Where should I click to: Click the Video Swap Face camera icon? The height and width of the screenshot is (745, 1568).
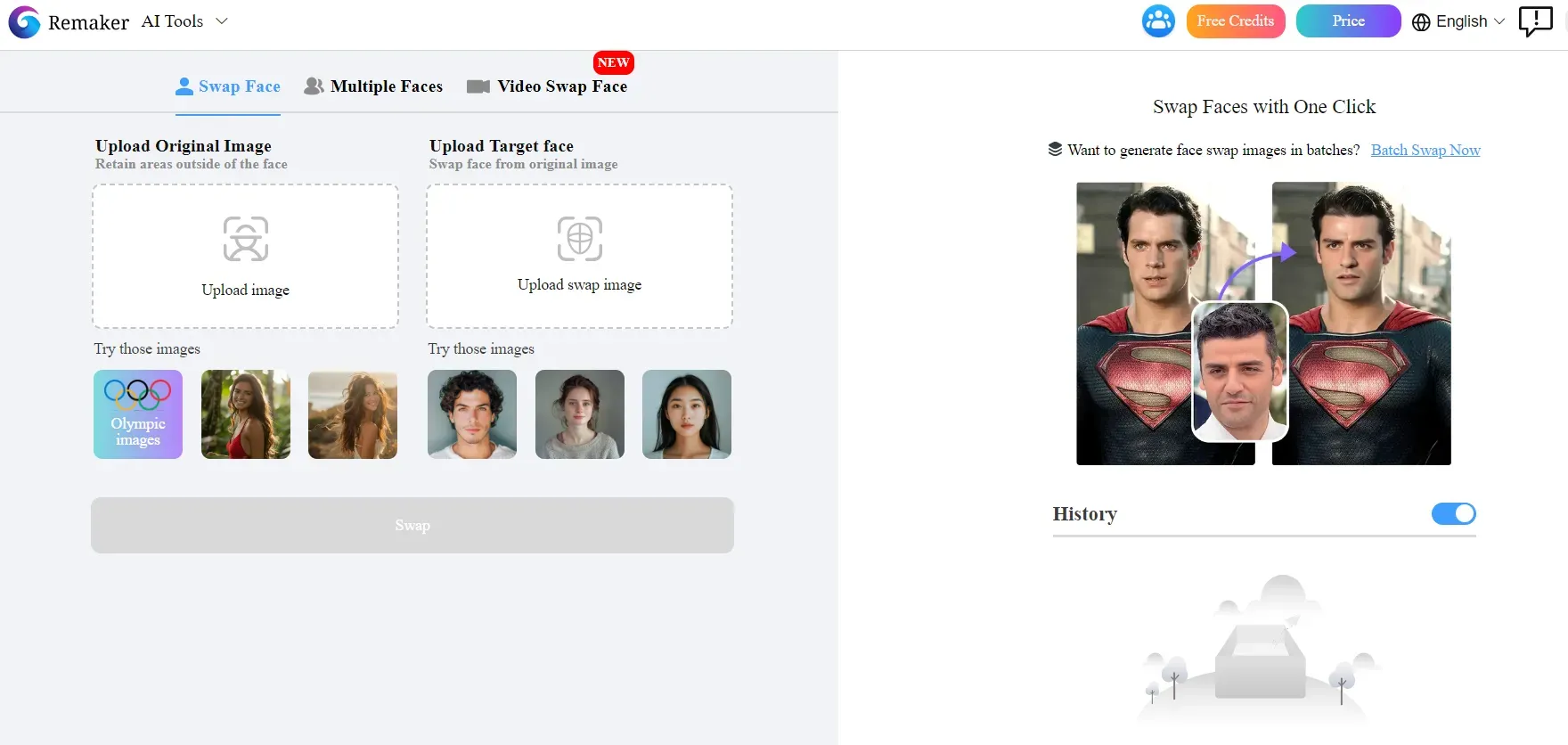click(x=478, y=86)
